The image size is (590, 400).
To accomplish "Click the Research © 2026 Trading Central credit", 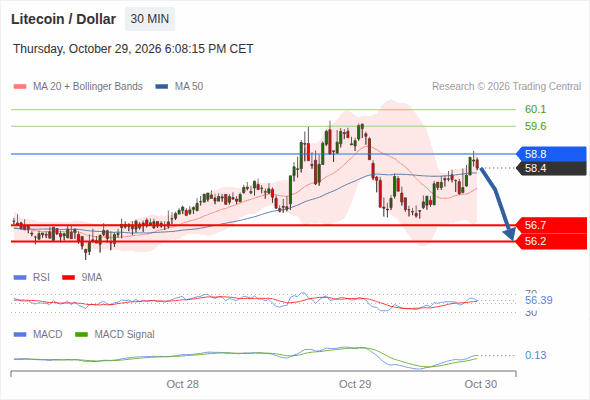I will coord(506,87).
